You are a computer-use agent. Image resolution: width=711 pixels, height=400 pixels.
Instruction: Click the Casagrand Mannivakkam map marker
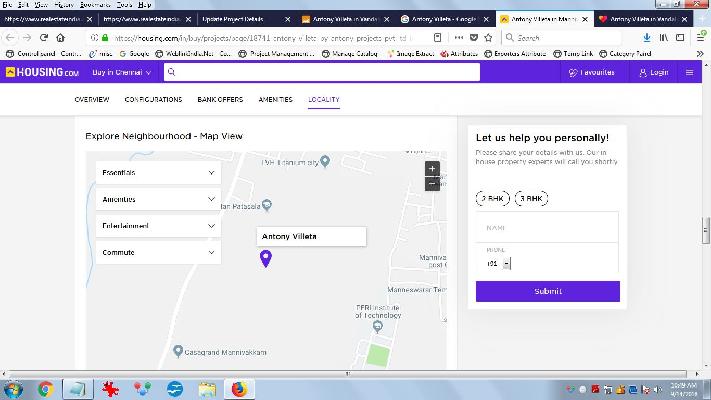(x=178, y=351)
